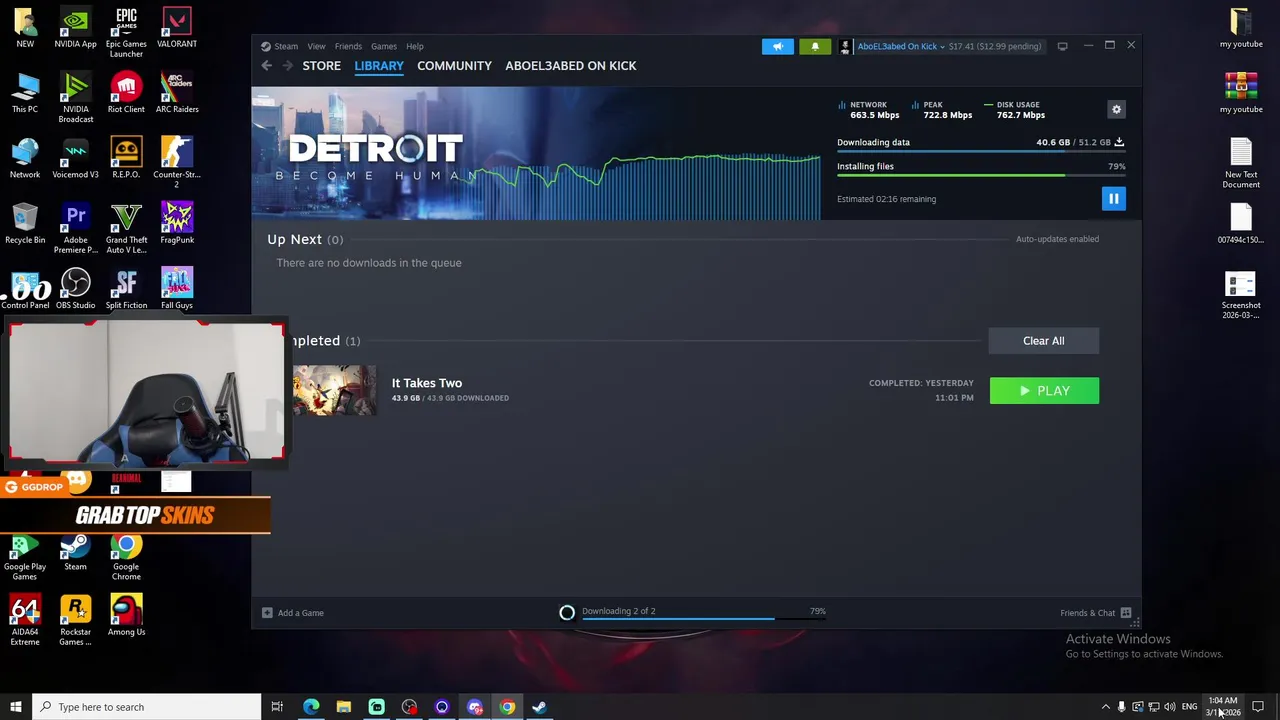Viewport: 1280px width, 720px height.
Task: Open File Explorer from the taskbar
Action: point(344,707)
